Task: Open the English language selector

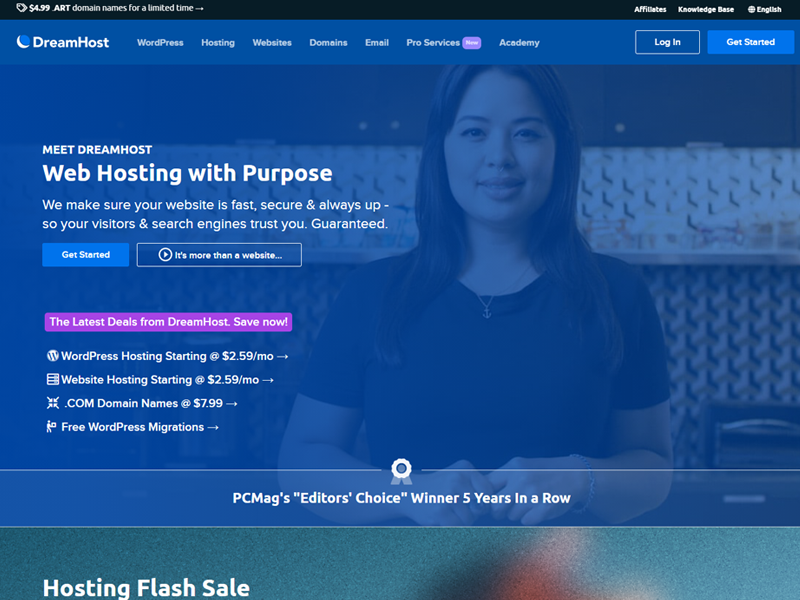Action: 764,9
